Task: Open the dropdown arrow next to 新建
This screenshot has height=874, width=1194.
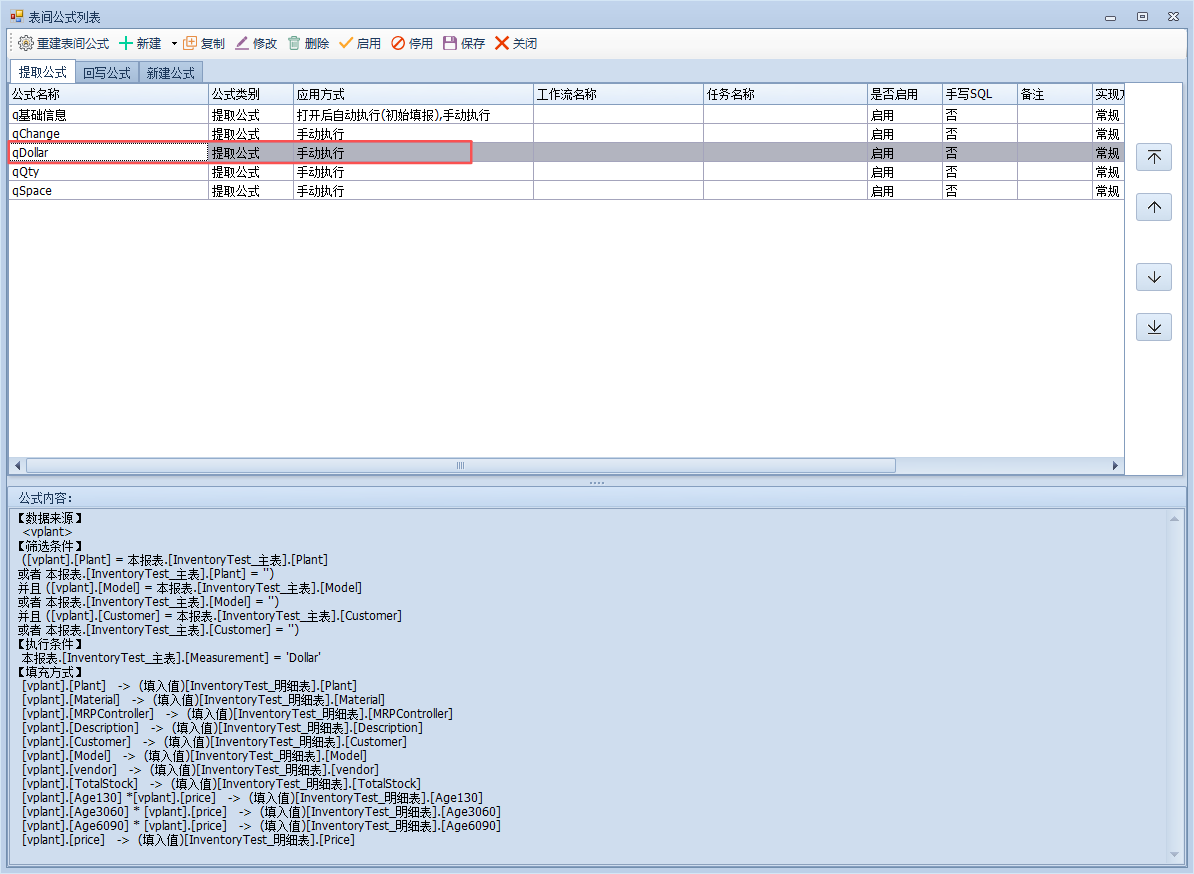Action: (x=174, y=43)
